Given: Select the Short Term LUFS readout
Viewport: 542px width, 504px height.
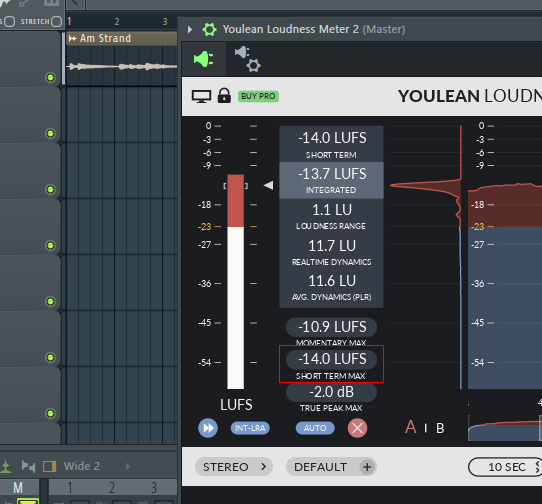Looking at the screenshot, I should tap(331, 144).
